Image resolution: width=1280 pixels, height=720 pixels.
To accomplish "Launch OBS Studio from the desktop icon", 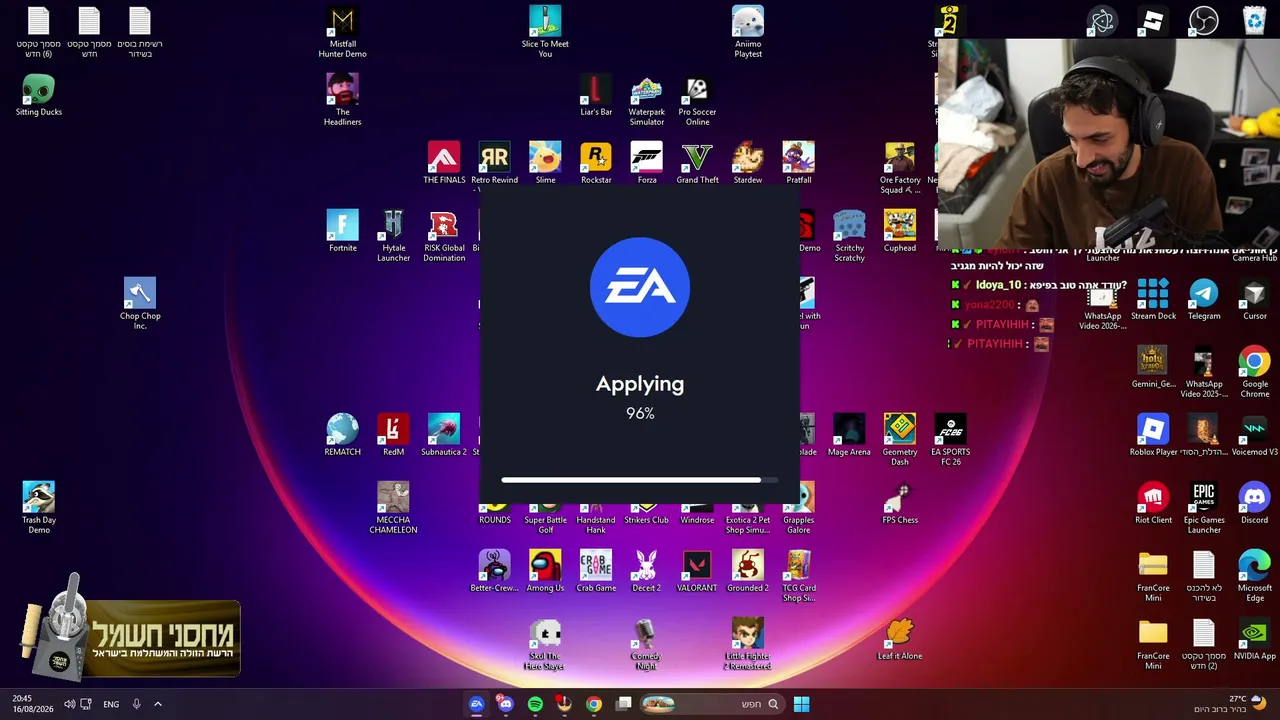I will [1203, 21].
